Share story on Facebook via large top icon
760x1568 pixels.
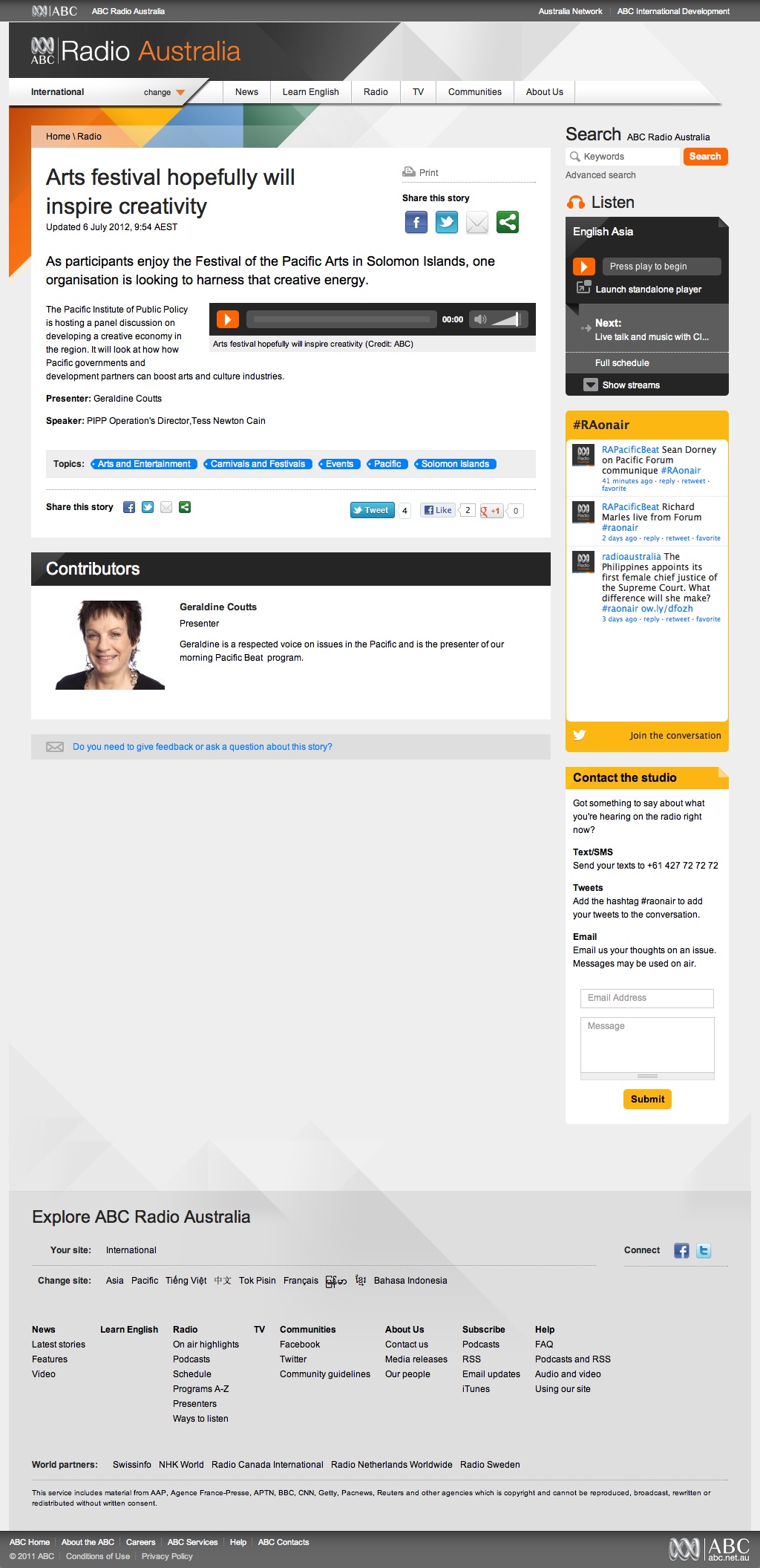coord(416,222)
